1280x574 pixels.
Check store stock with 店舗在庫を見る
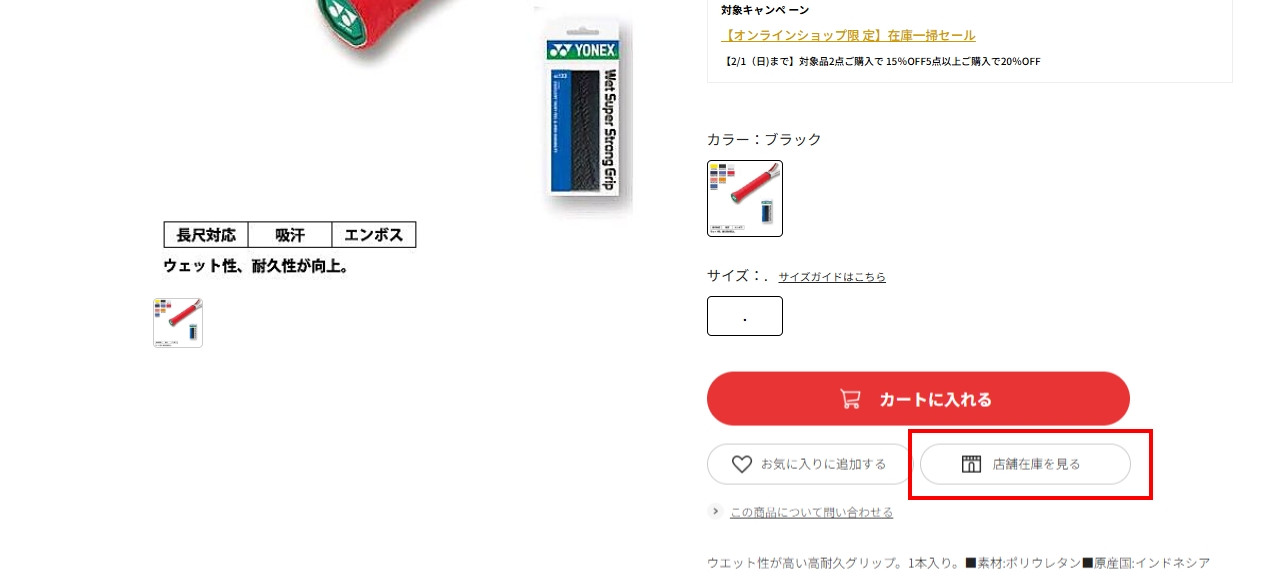(1025, 464)
